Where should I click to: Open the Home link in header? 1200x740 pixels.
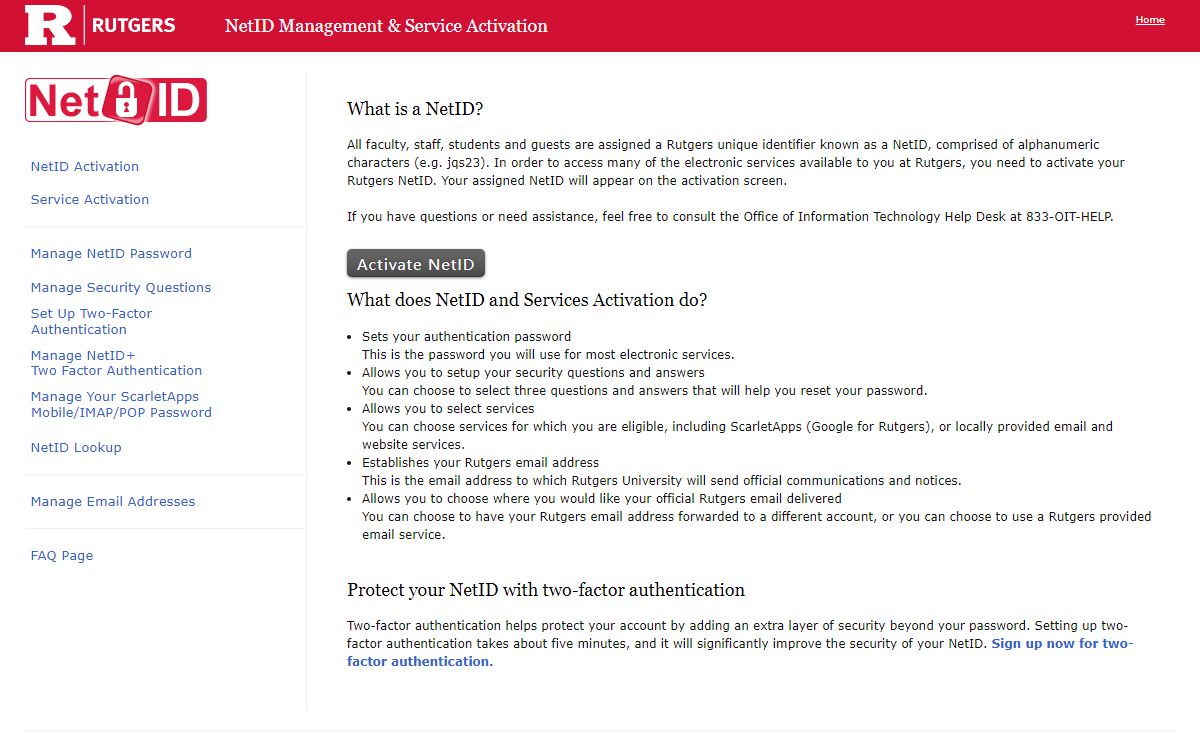(1150, 20)
